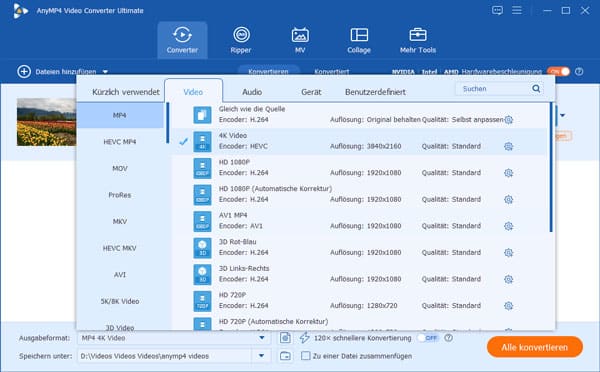Image resolution: width=600 pixels, height=372 pixels.
Task: Select HD 1080P (Automatische Korrektur) preset
Action: pos(360,194)
